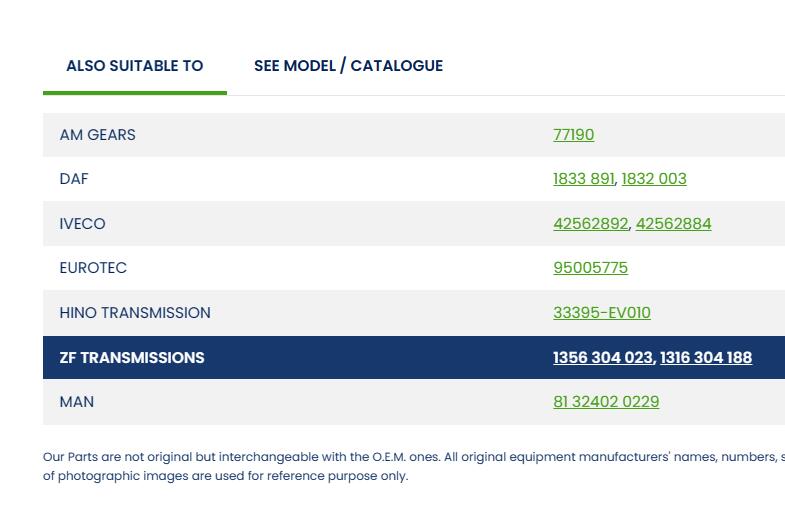Select ZF reference 1356 304 023
Screen dimensions: 785x509
tap(602, 358)
